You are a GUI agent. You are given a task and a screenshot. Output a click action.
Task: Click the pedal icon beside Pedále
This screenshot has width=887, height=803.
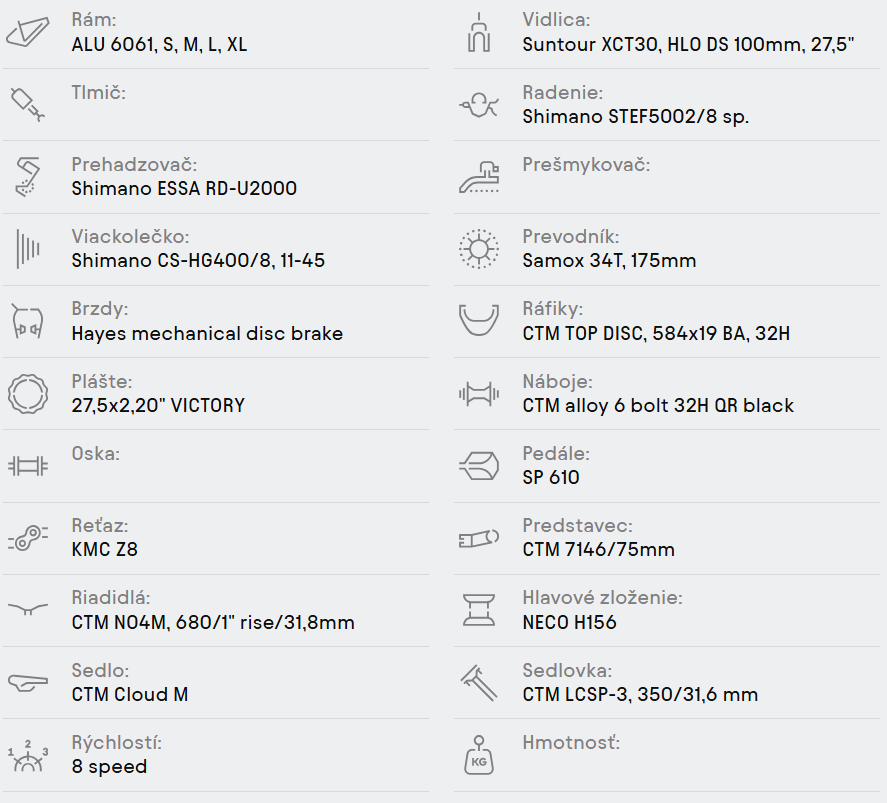click(x=479, y=466)
